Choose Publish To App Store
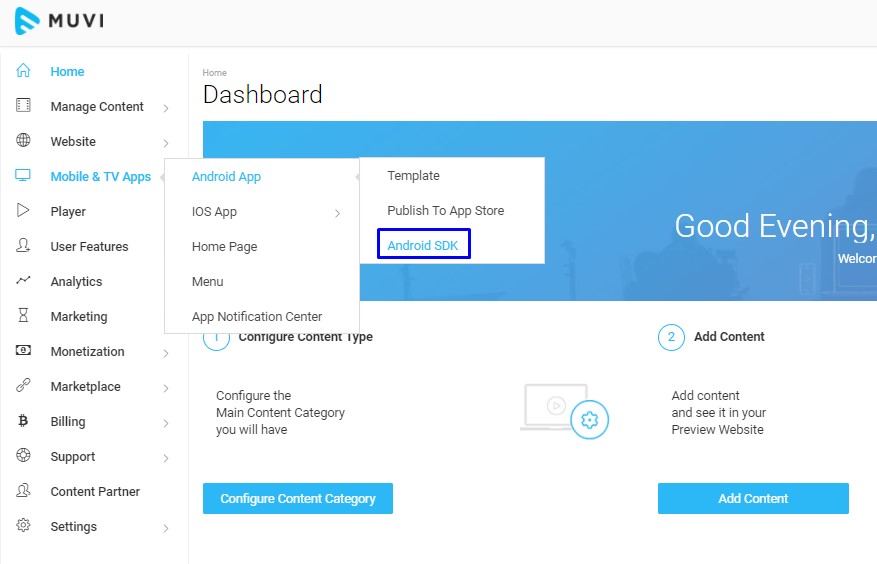The image size is (877, 564). (446, 210)
